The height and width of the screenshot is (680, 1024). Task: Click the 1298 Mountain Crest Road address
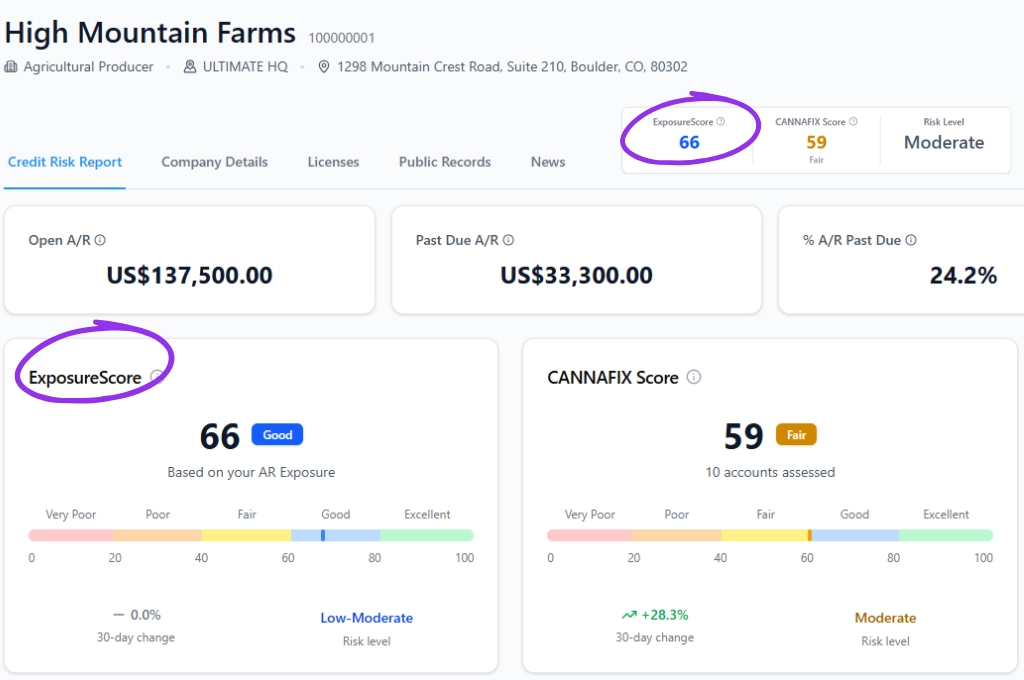[x=512, y=67]
